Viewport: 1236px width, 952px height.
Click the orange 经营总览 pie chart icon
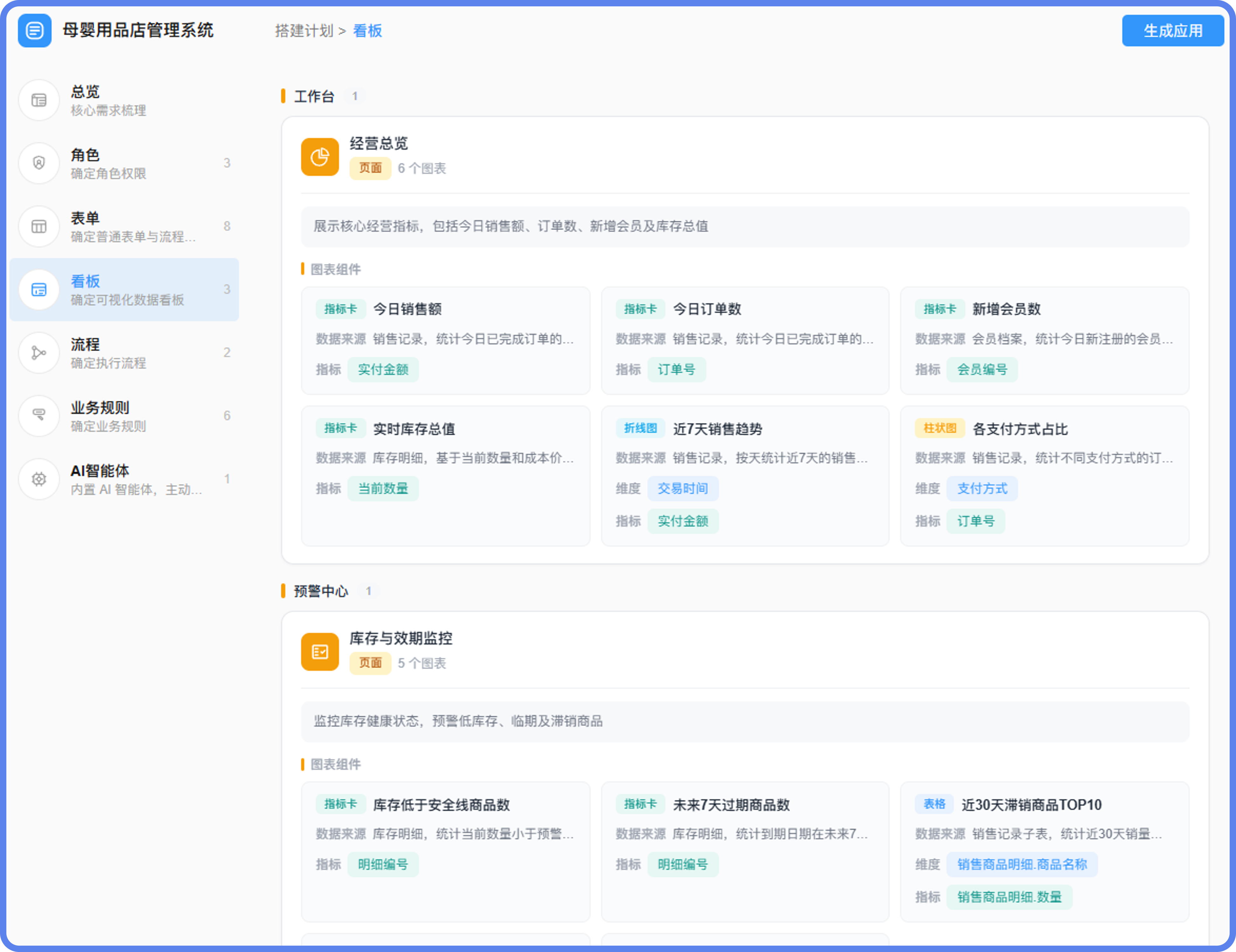point(320,157)
